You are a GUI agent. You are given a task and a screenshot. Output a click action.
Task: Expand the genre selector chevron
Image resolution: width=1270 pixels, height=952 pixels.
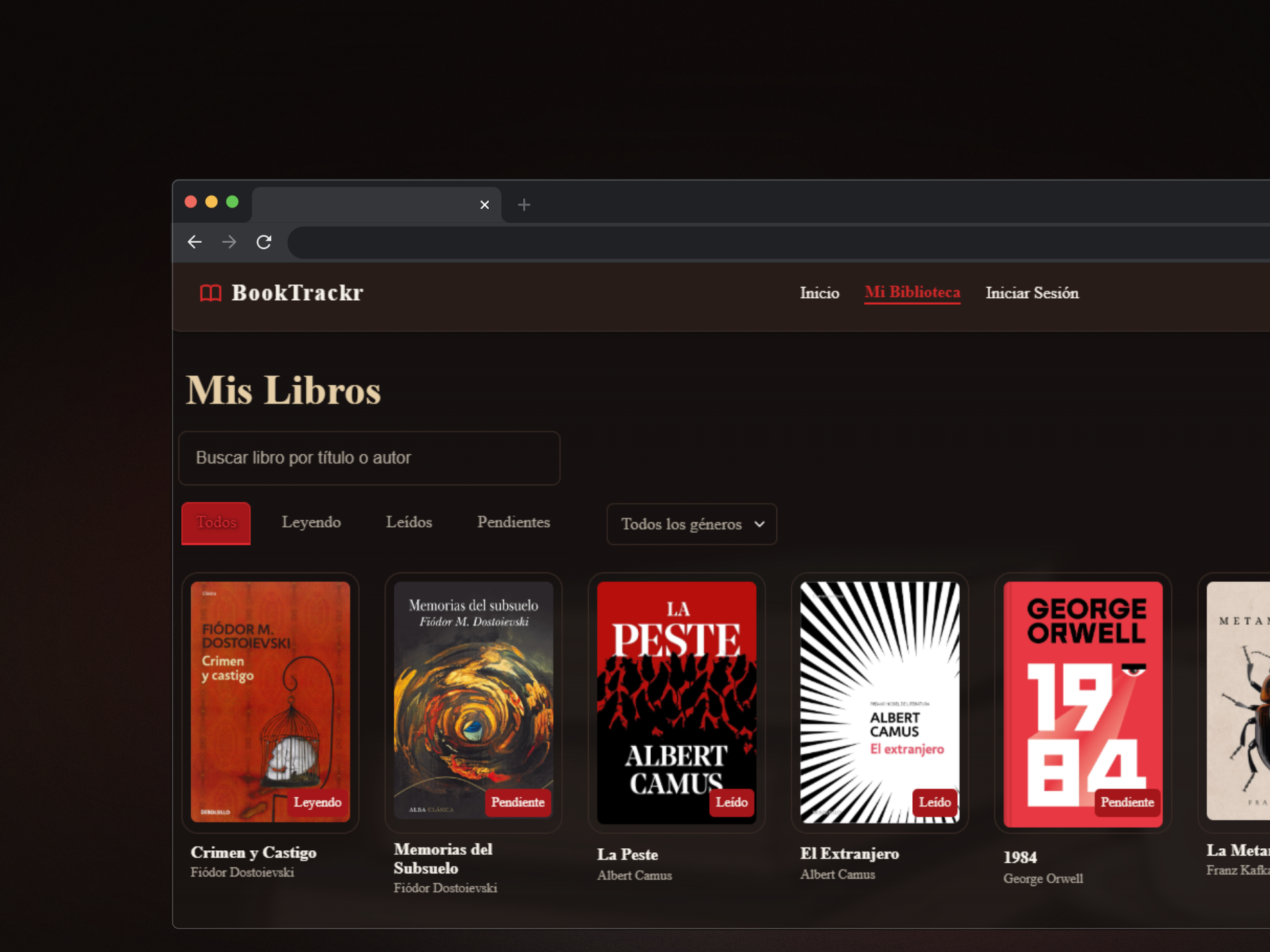(759, 524)
